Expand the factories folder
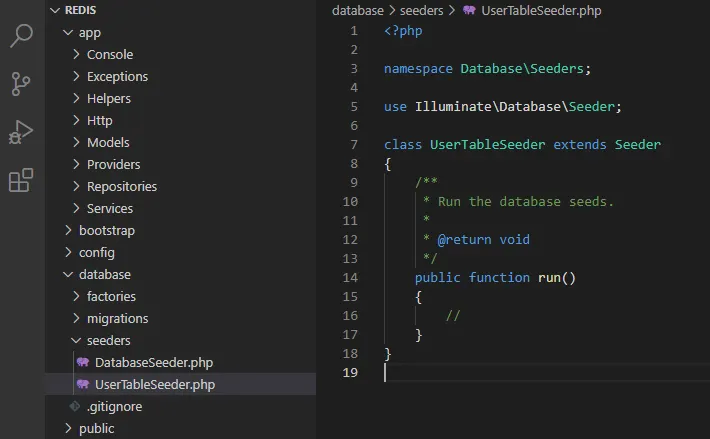 pos(76,296)
